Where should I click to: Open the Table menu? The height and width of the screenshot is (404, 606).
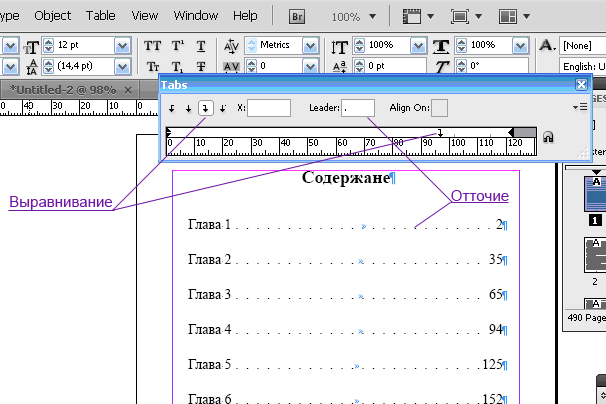coord(100,16)
